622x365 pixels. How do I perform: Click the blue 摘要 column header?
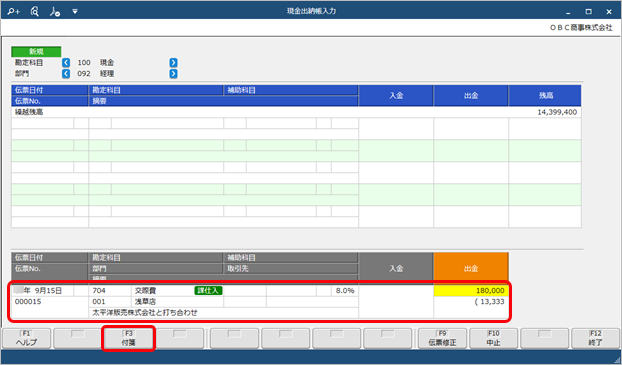223,101
